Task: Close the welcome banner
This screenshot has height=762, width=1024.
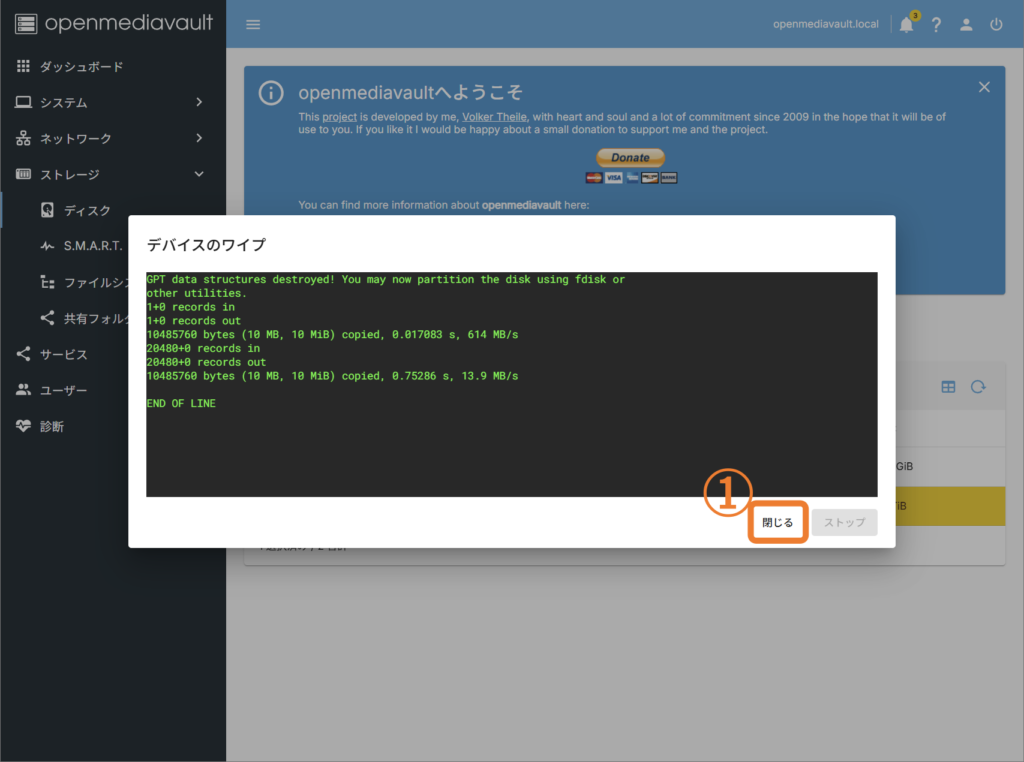Action: [x=984, y=87]
